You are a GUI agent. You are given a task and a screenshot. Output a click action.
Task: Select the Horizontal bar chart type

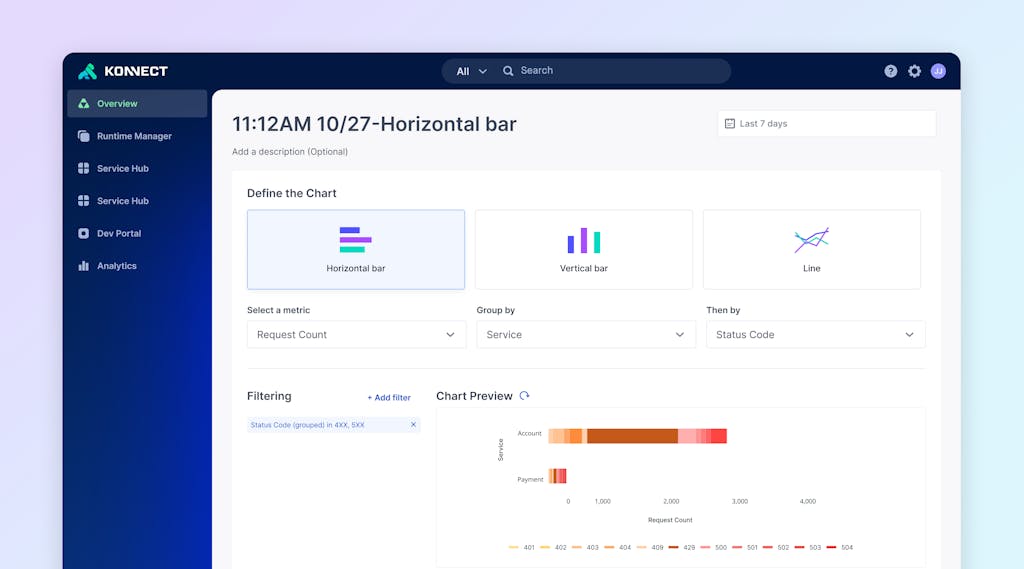pyautogui.click(x=355, y=249)
